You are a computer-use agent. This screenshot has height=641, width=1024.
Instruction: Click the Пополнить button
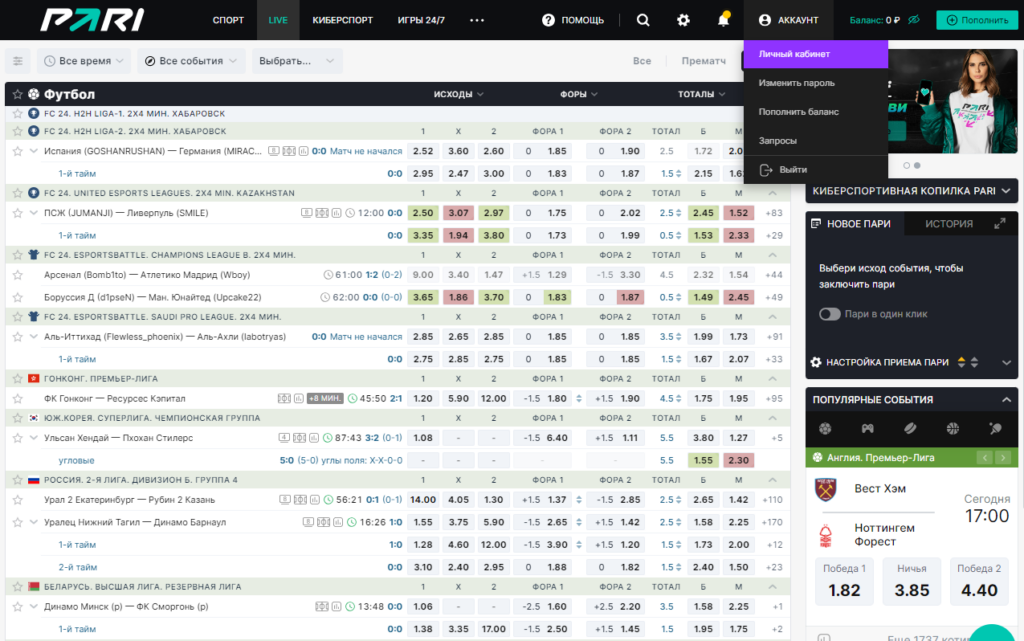pyautogui.click(x=977, y=20)
